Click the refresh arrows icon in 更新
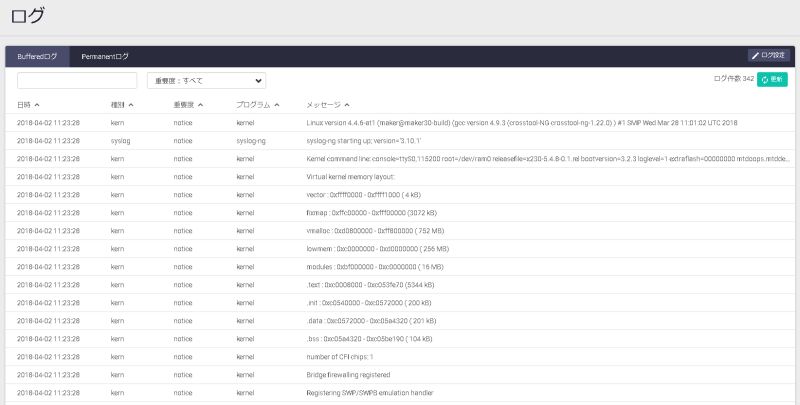This screenshot has height=405, width=800. tap(766, 80)
